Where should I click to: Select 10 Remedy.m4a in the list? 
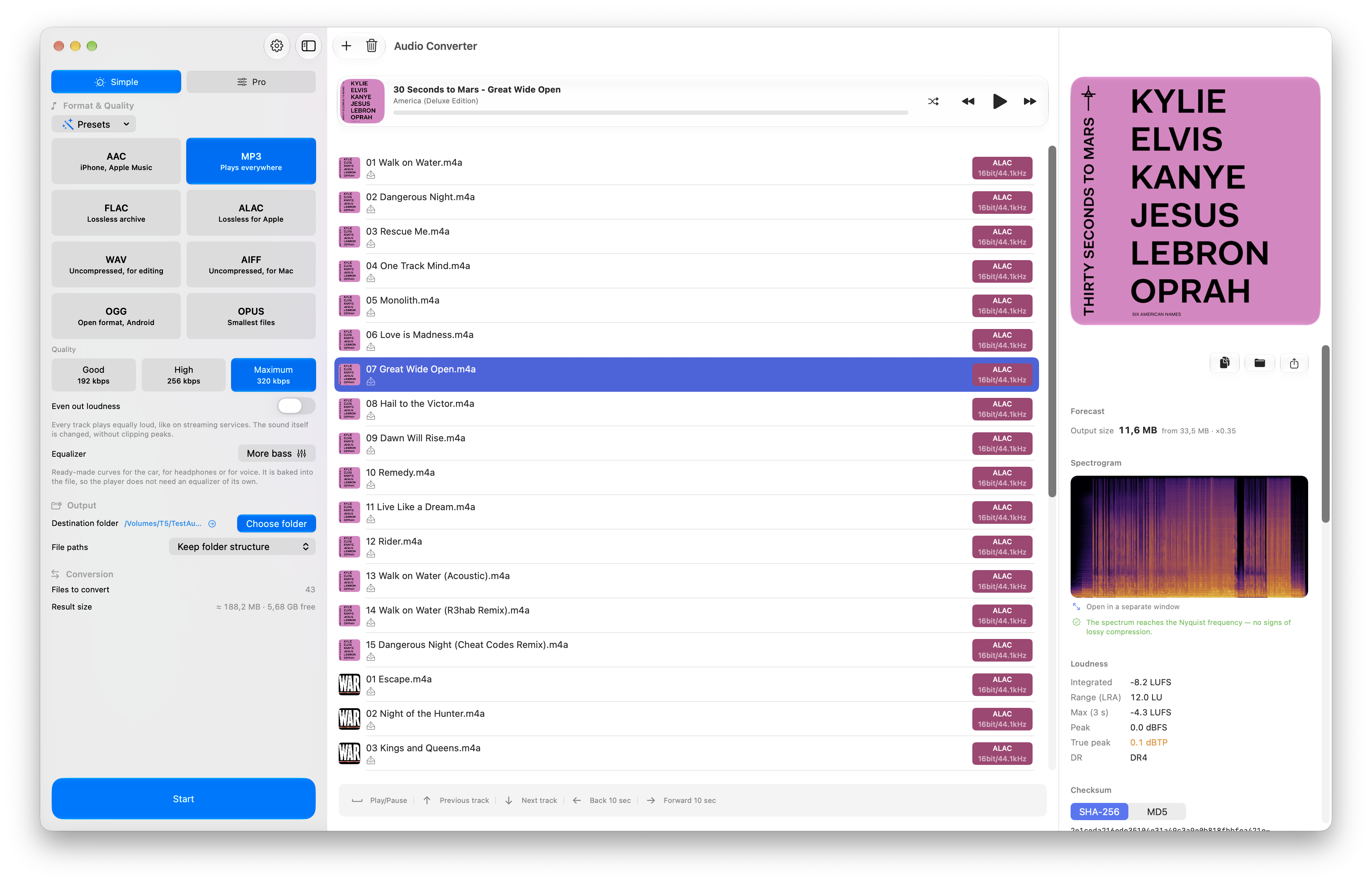pyautogui.click(x=686, y=478)
